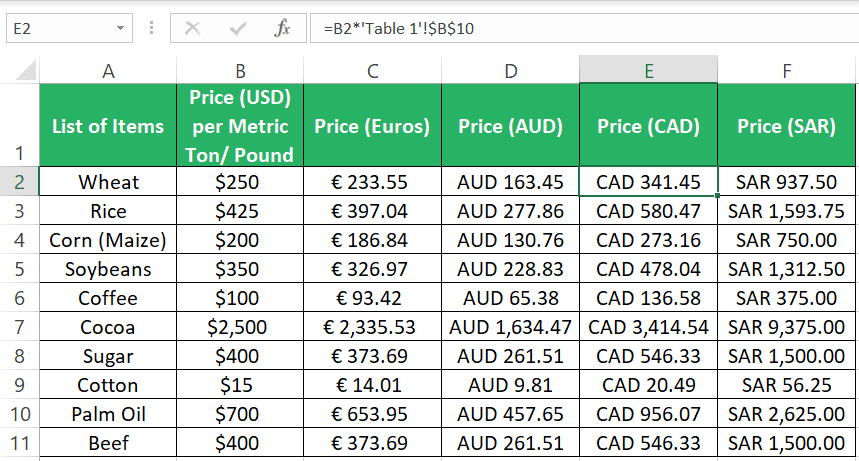Select the Palm Oil price $700 cell

click(x=240, y=414)
